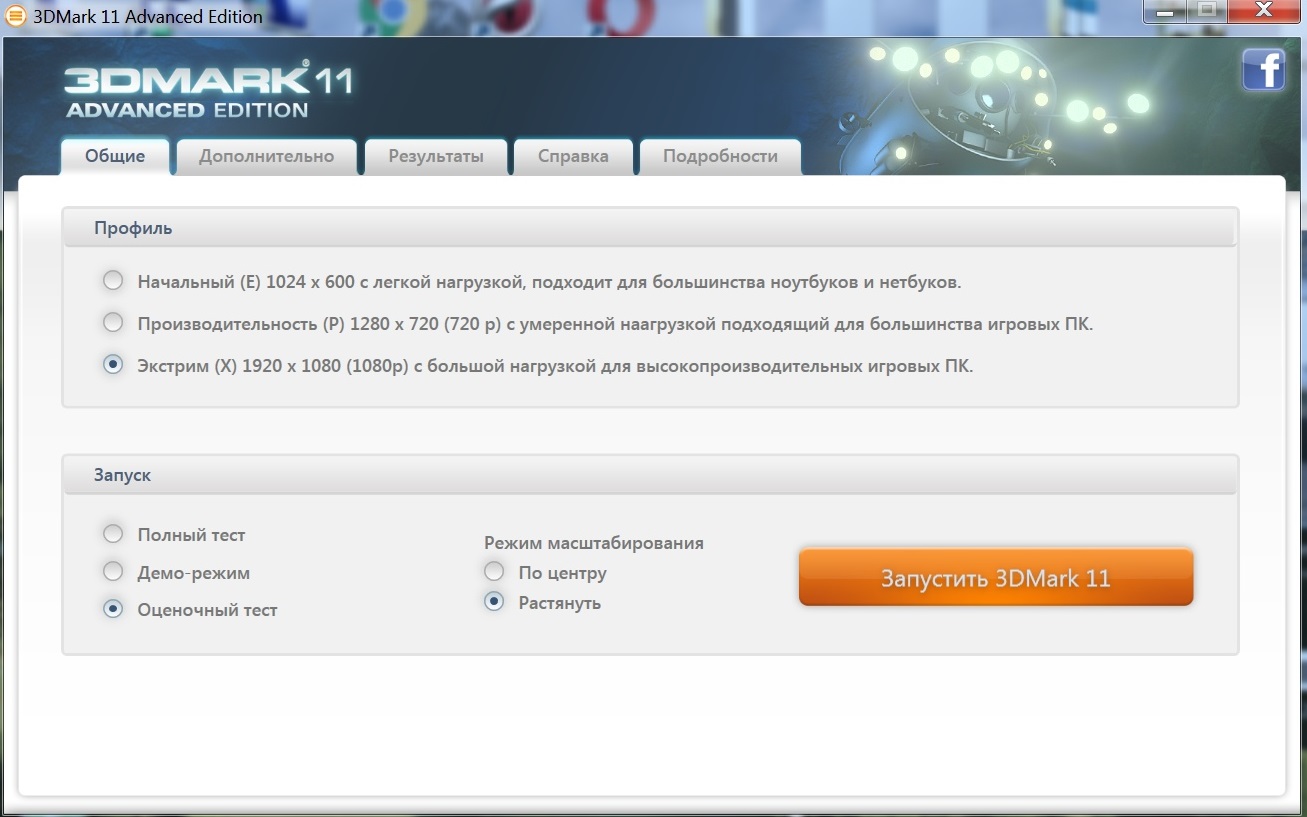Screen dimensions: 1307x817
Task: Click the Запуск section header
Action: pyautogui.click(x=650, y=475)
